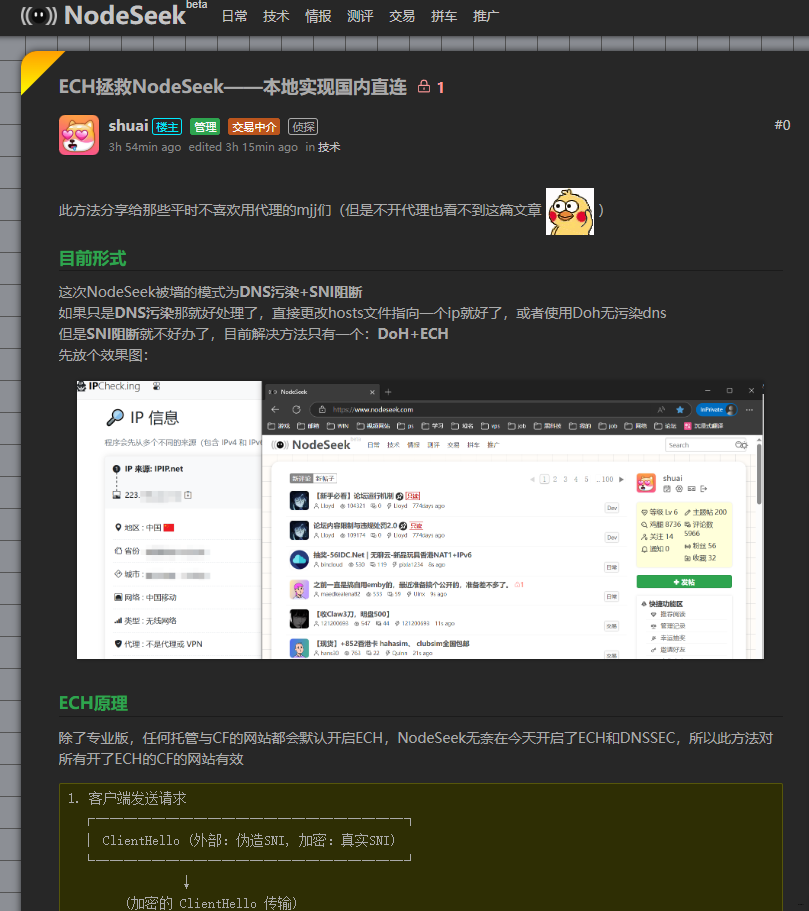Switch to the 情报 navigation item
The image size is (809, 911).
318,16
